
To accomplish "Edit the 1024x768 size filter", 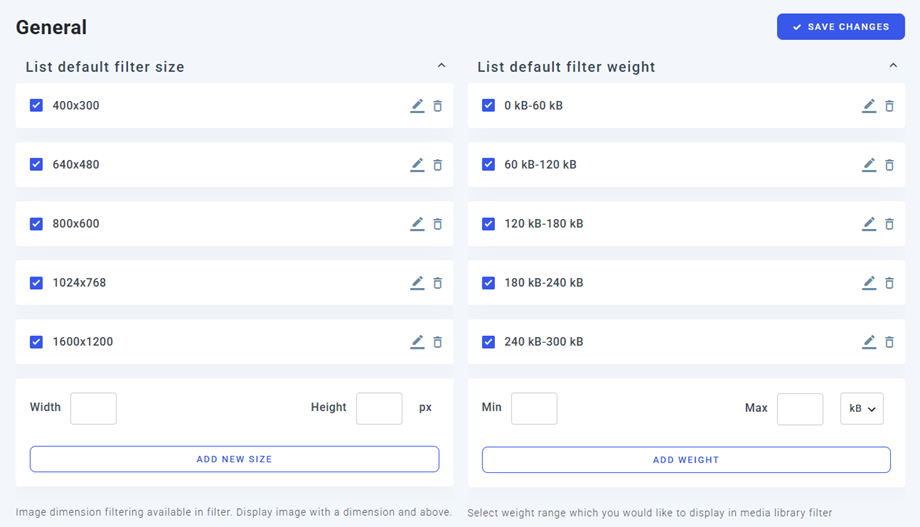I will 417,283.
